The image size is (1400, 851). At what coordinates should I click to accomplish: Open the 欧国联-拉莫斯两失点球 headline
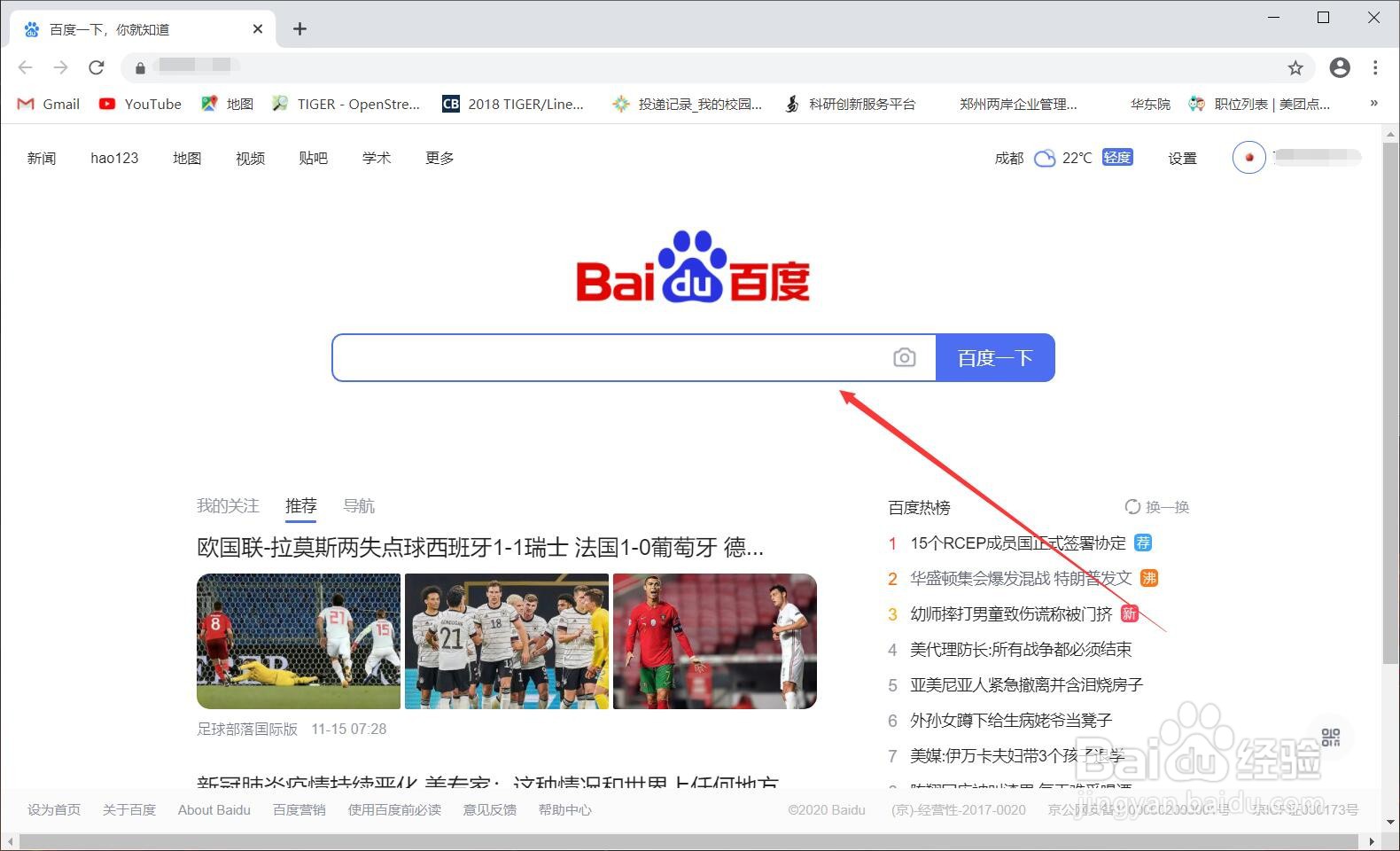coord(480,547)
